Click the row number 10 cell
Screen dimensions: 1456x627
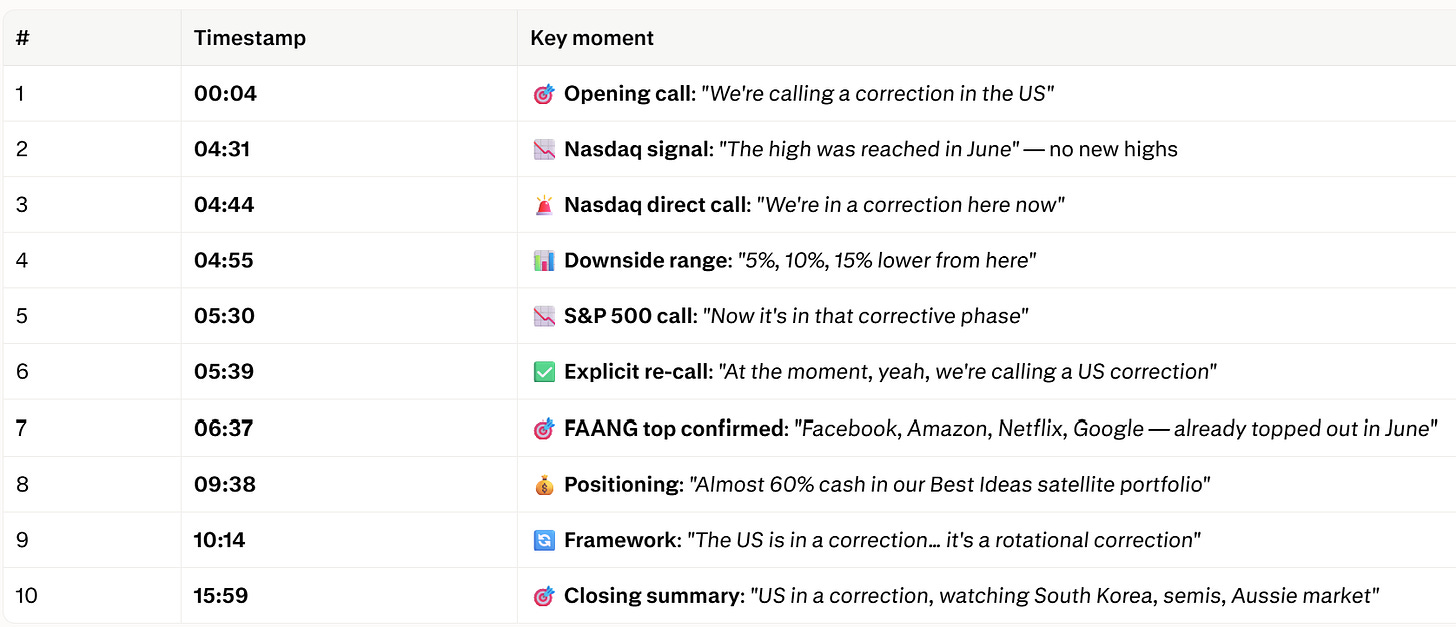[91, 596]
